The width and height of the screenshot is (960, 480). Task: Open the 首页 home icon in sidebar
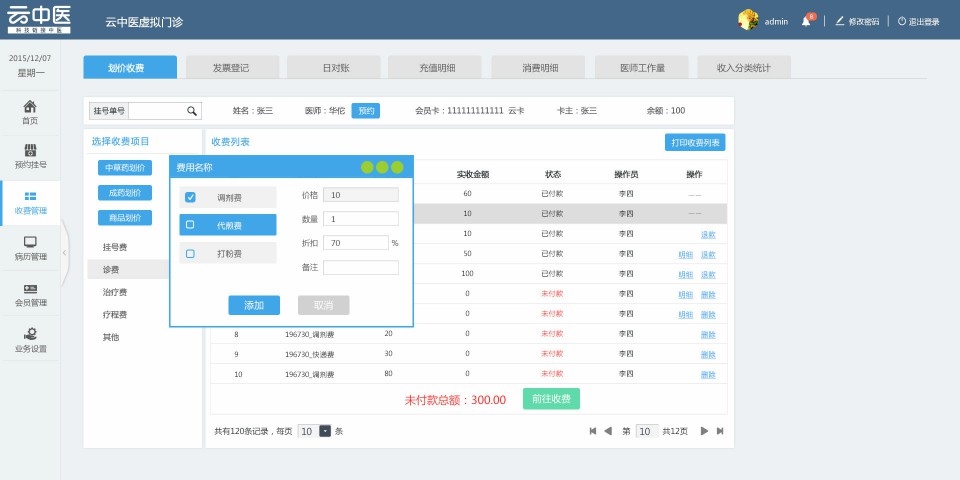(30, 107)
